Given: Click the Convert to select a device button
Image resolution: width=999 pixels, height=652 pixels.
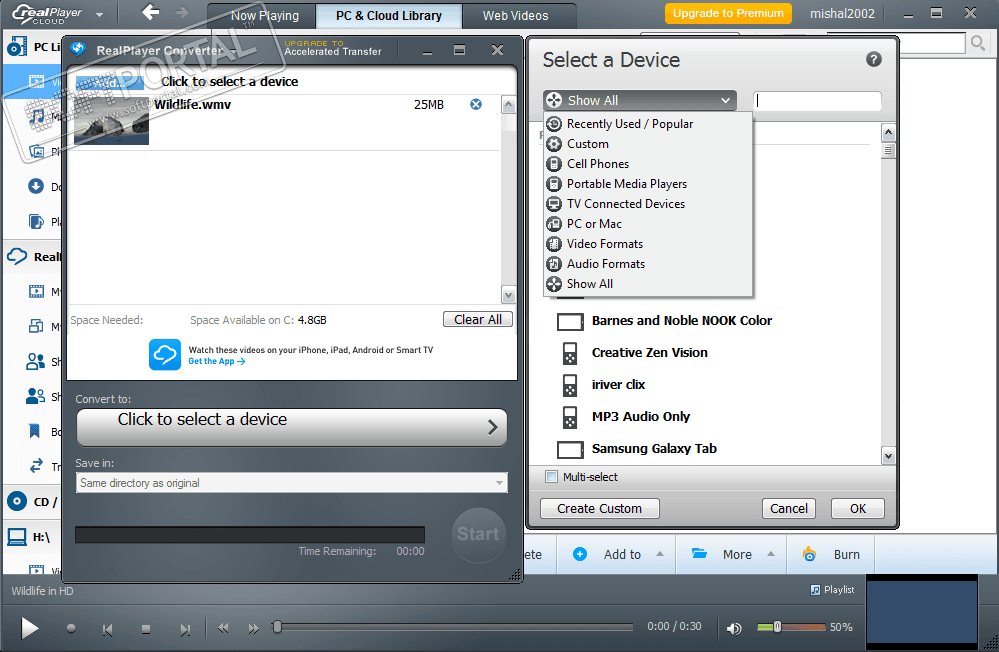Looking at the screenshot, I should [292, 427].
